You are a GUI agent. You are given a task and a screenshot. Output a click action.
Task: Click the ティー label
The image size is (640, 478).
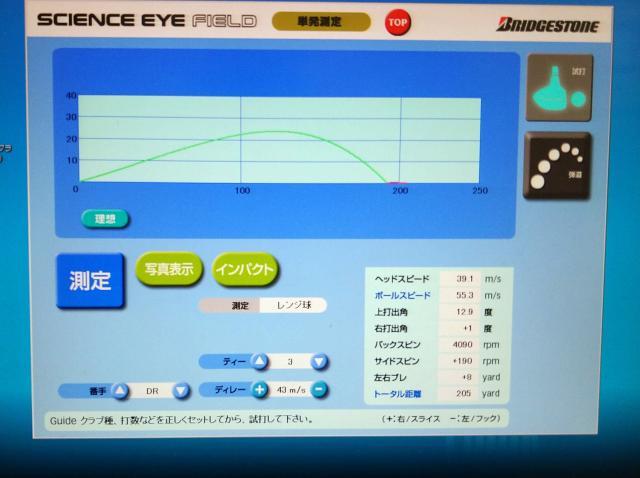click(x=234, y=361)
